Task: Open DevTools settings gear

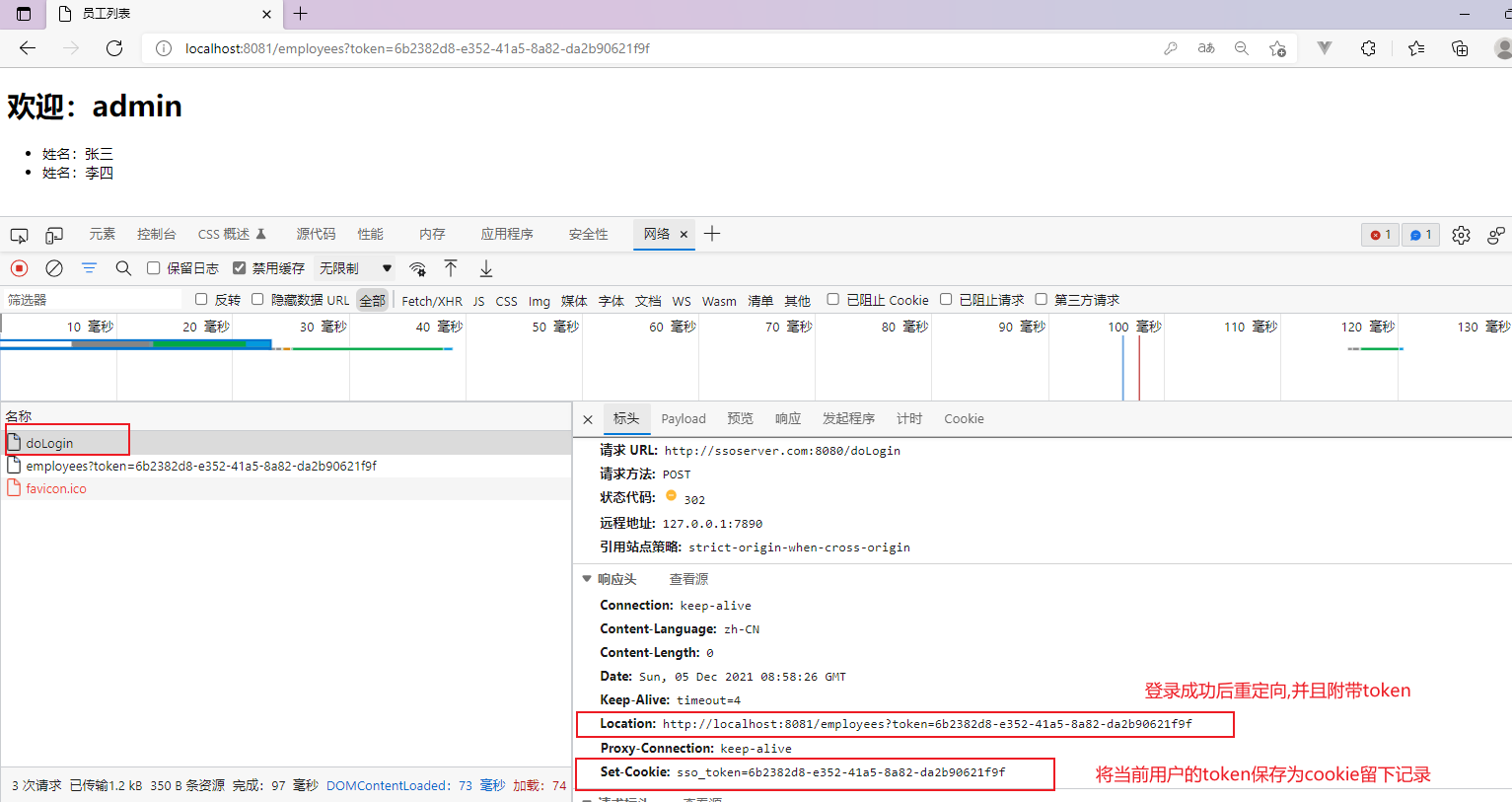Action: 1461,235
